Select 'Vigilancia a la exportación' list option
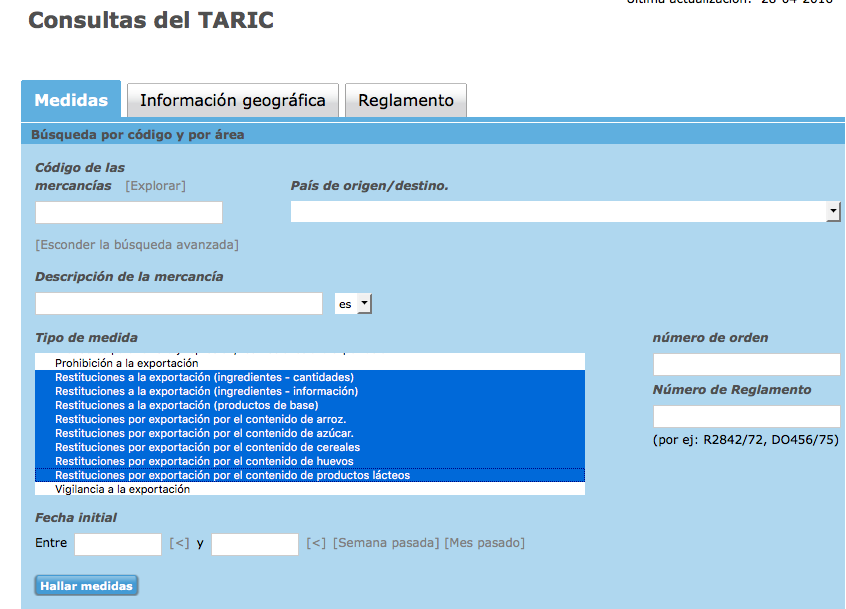846x609 pixels. pos(122,490)
